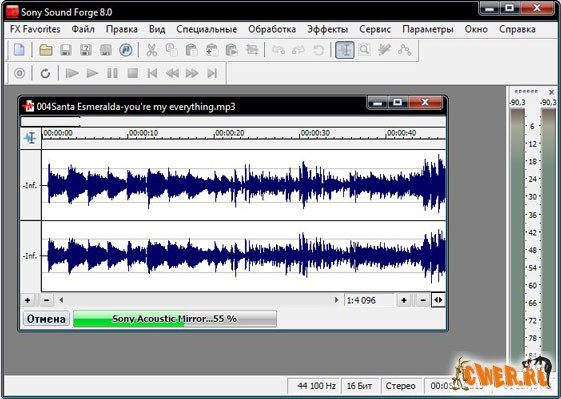Click the Go to End button
Screen dimensions: 561x399
tap(212, 73)
